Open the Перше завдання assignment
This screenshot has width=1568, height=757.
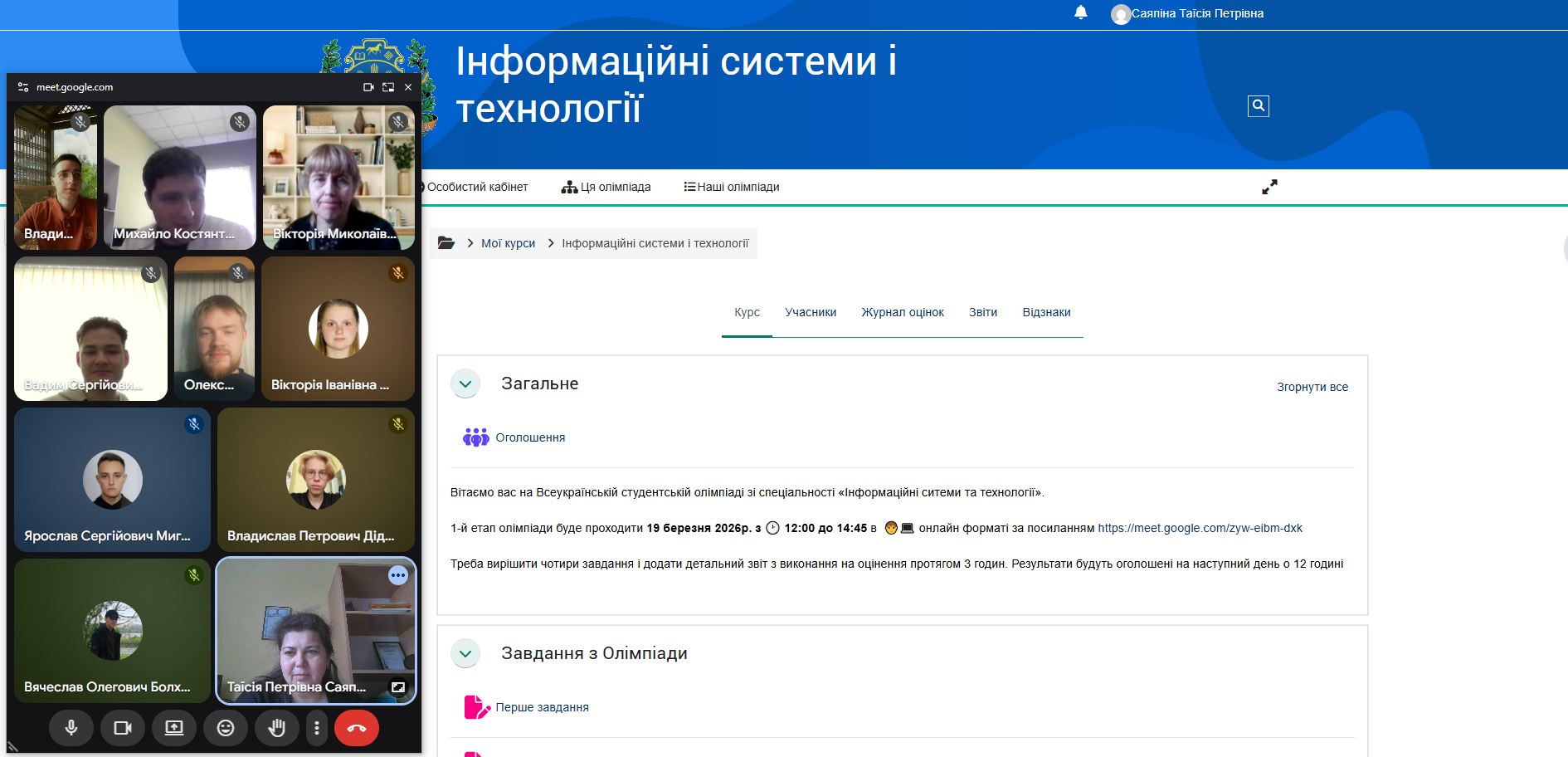(542, 707)
